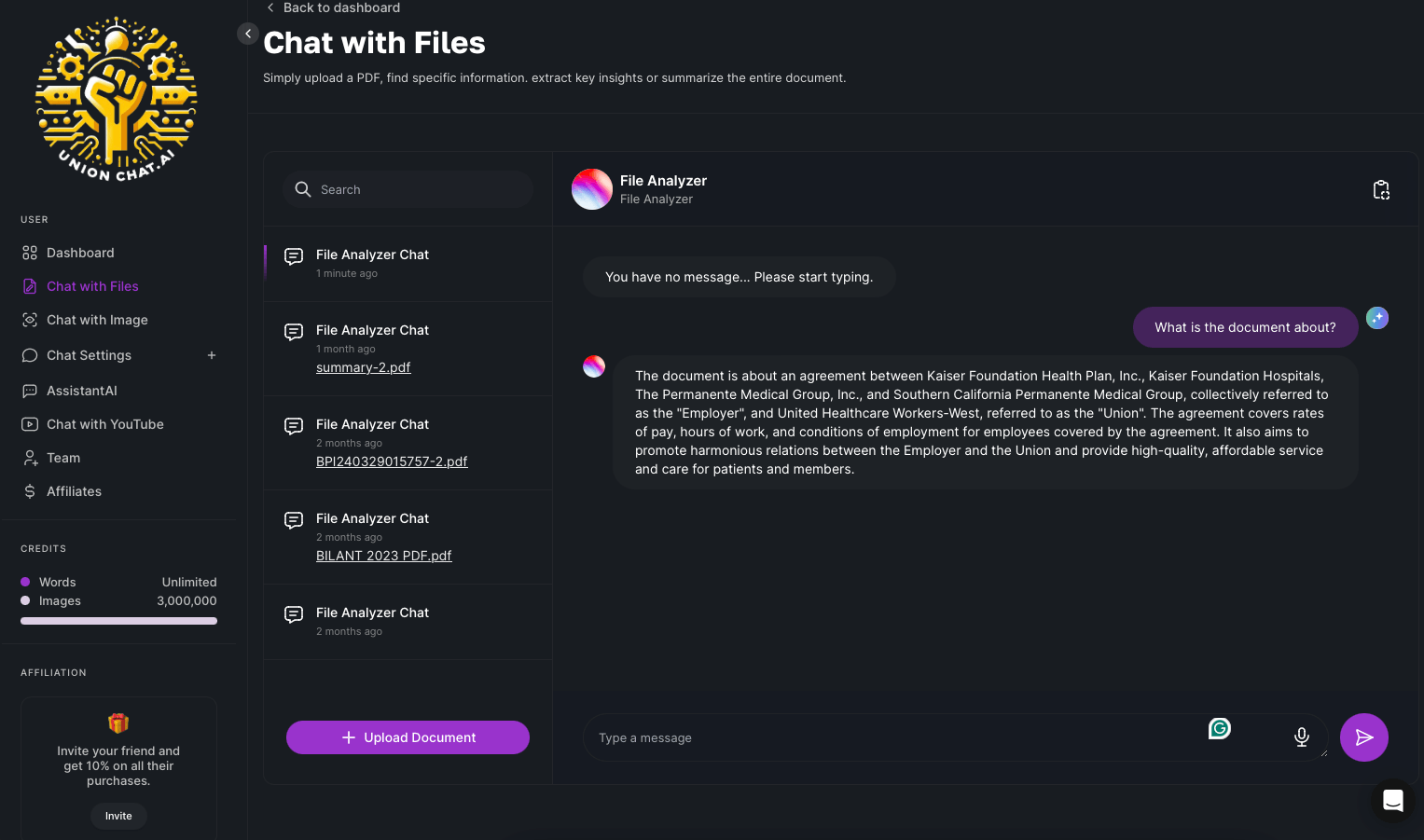Select the Affiliates sidebar item
This screenshot has height=840, width=1424.
click(x=74, y=491)
